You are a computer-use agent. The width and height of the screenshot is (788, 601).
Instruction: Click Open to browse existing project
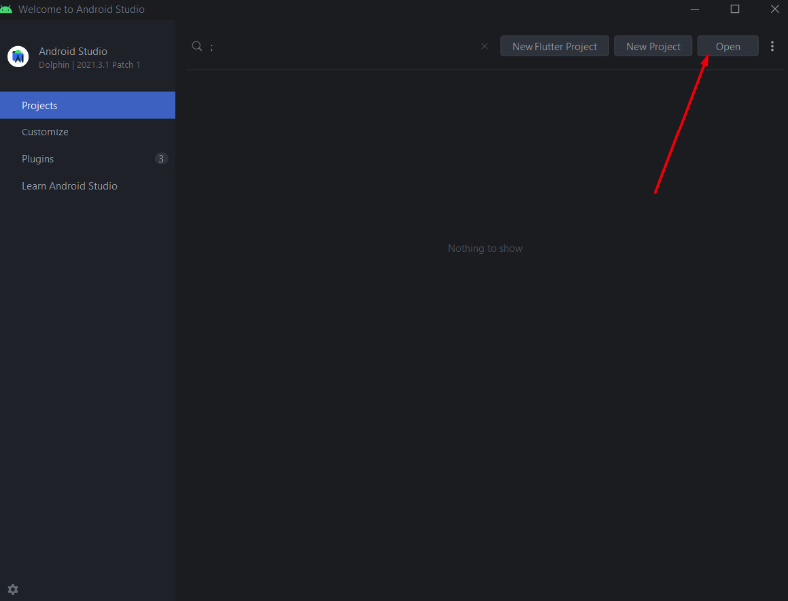pos(727,46)
